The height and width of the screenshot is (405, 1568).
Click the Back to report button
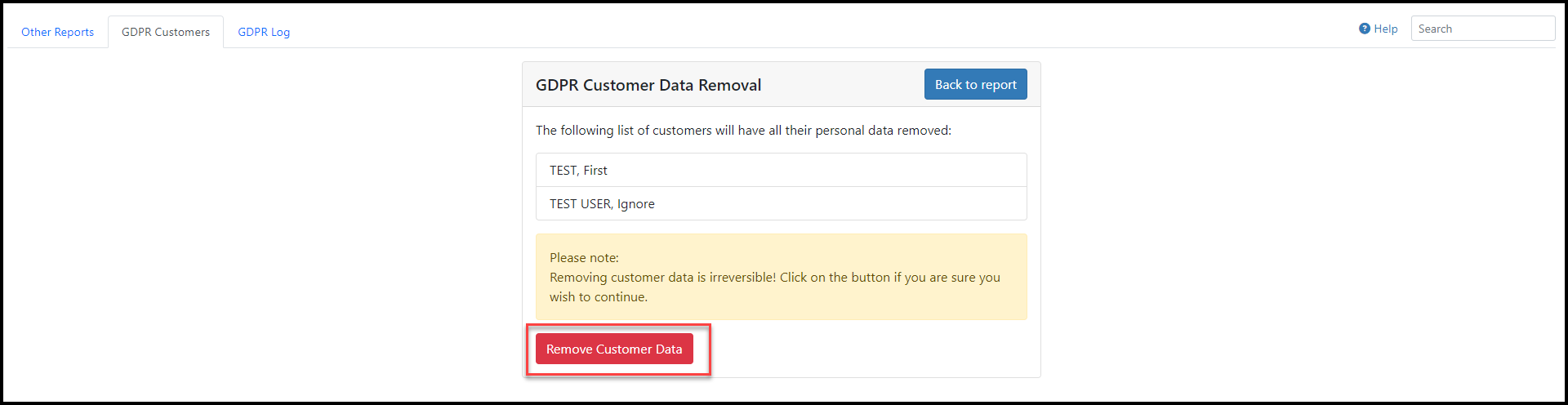[976, 84]
